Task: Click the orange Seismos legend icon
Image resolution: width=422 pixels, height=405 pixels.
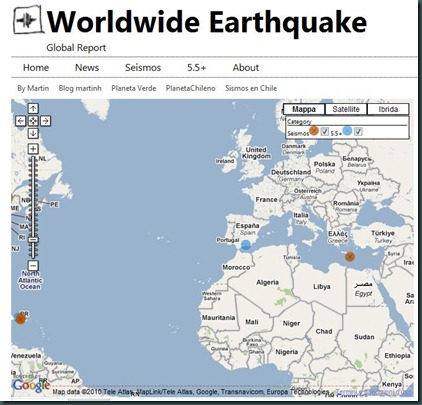Action: coord(314,131)
